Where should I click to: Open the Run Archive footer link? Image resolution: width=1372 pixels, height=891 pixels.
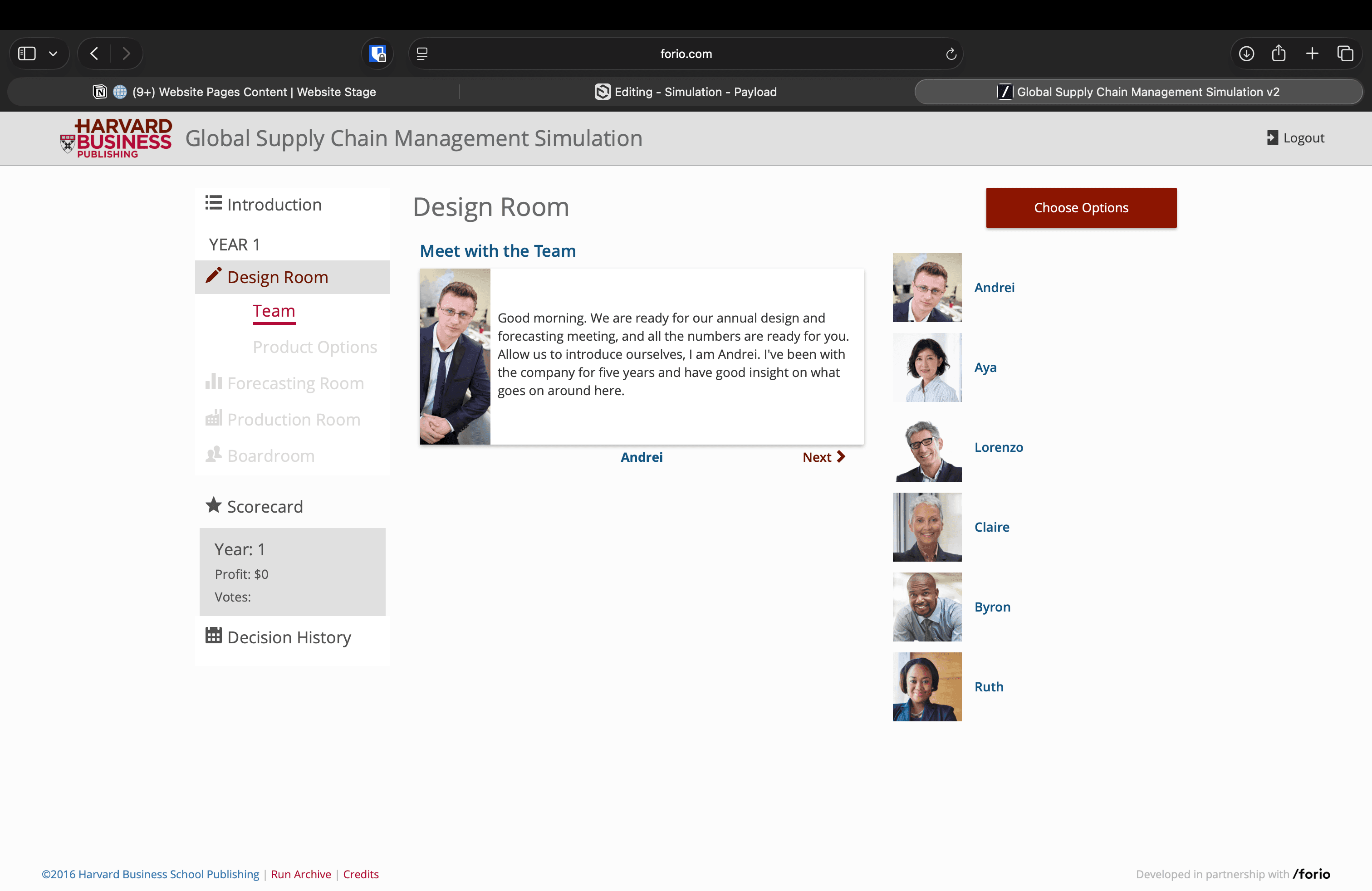301,874
